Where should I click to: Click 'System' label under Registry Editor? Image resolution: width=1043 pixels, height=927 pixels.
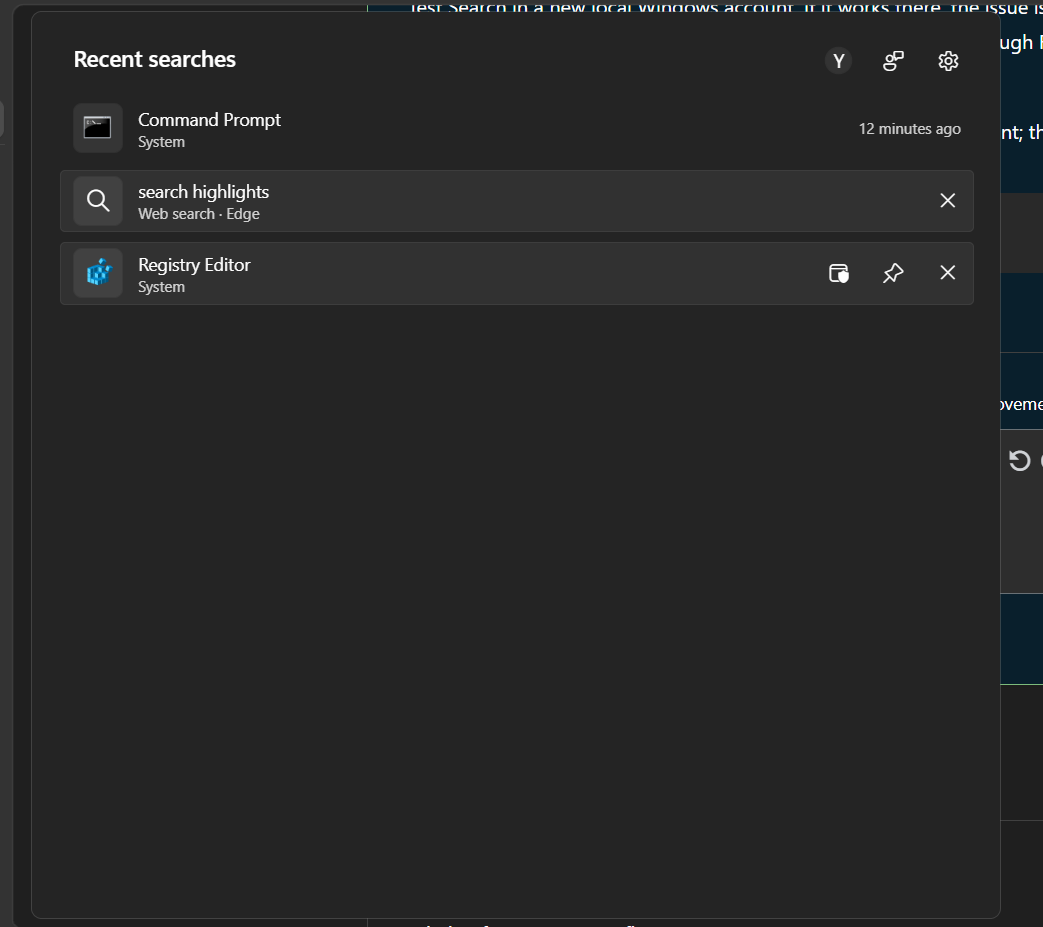point(162,287)
